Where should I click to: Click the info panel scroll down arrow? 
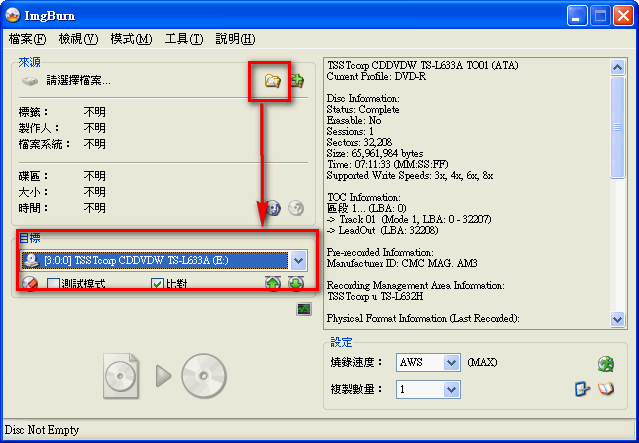coord(617,319)
